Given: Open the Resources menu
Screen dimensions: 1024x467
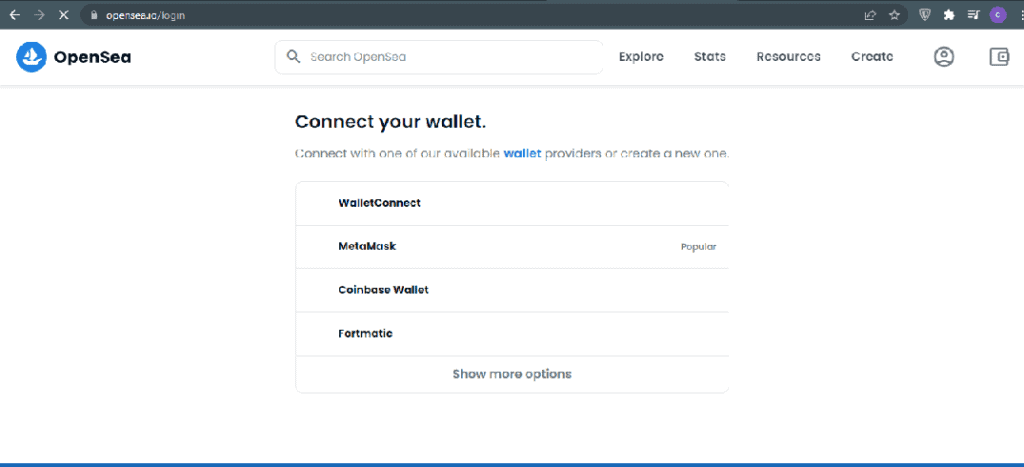Looking at the screenshot, I should pos(788,57).
